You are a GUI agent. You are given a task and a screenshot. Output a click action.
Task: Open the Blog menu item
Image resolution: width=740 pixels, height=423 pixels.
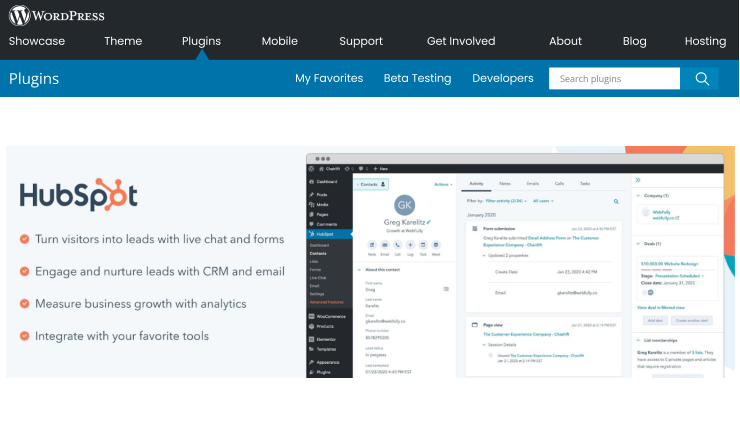tap(635, 41)
